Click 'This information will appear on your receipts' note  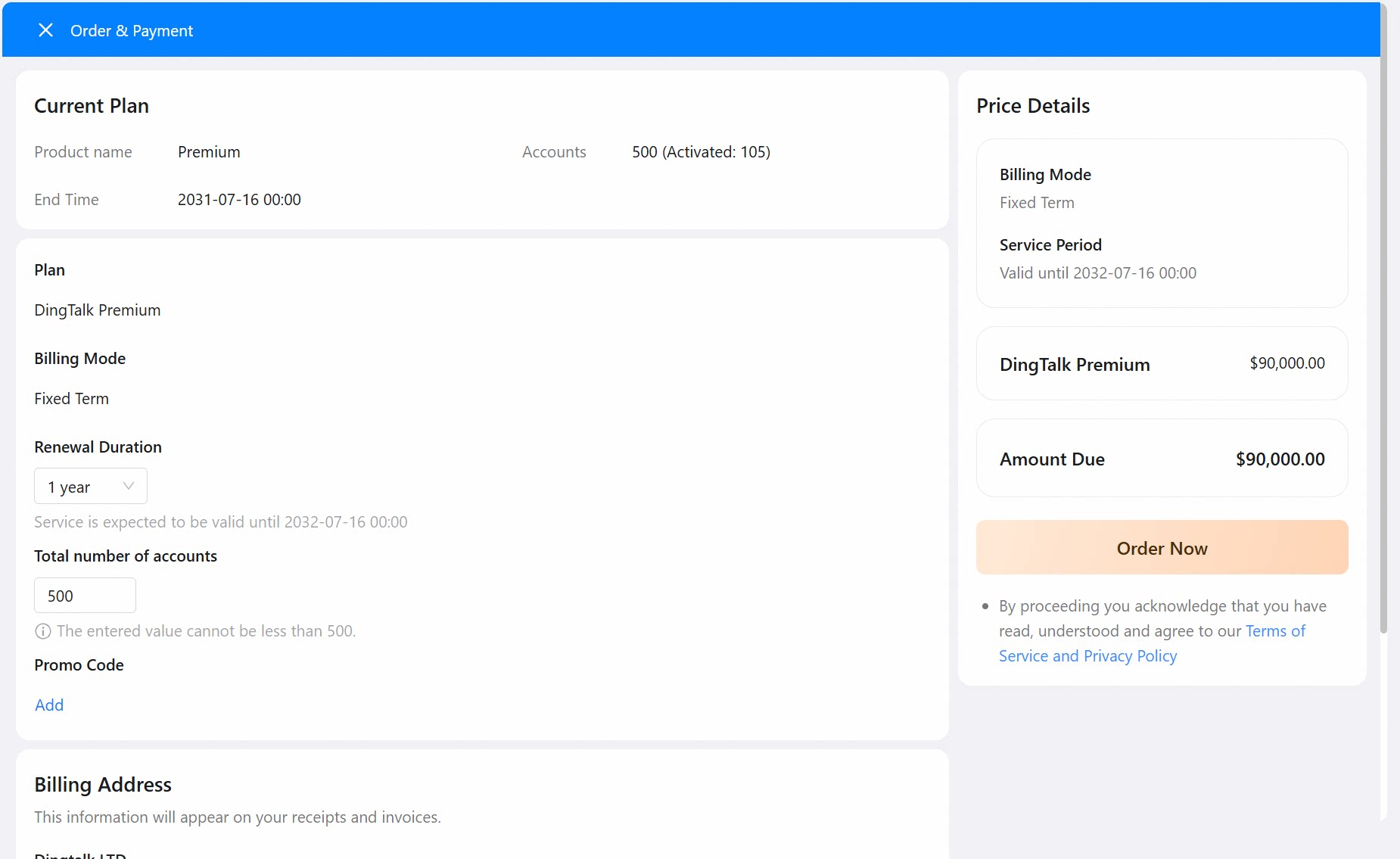tap(238, 817)
